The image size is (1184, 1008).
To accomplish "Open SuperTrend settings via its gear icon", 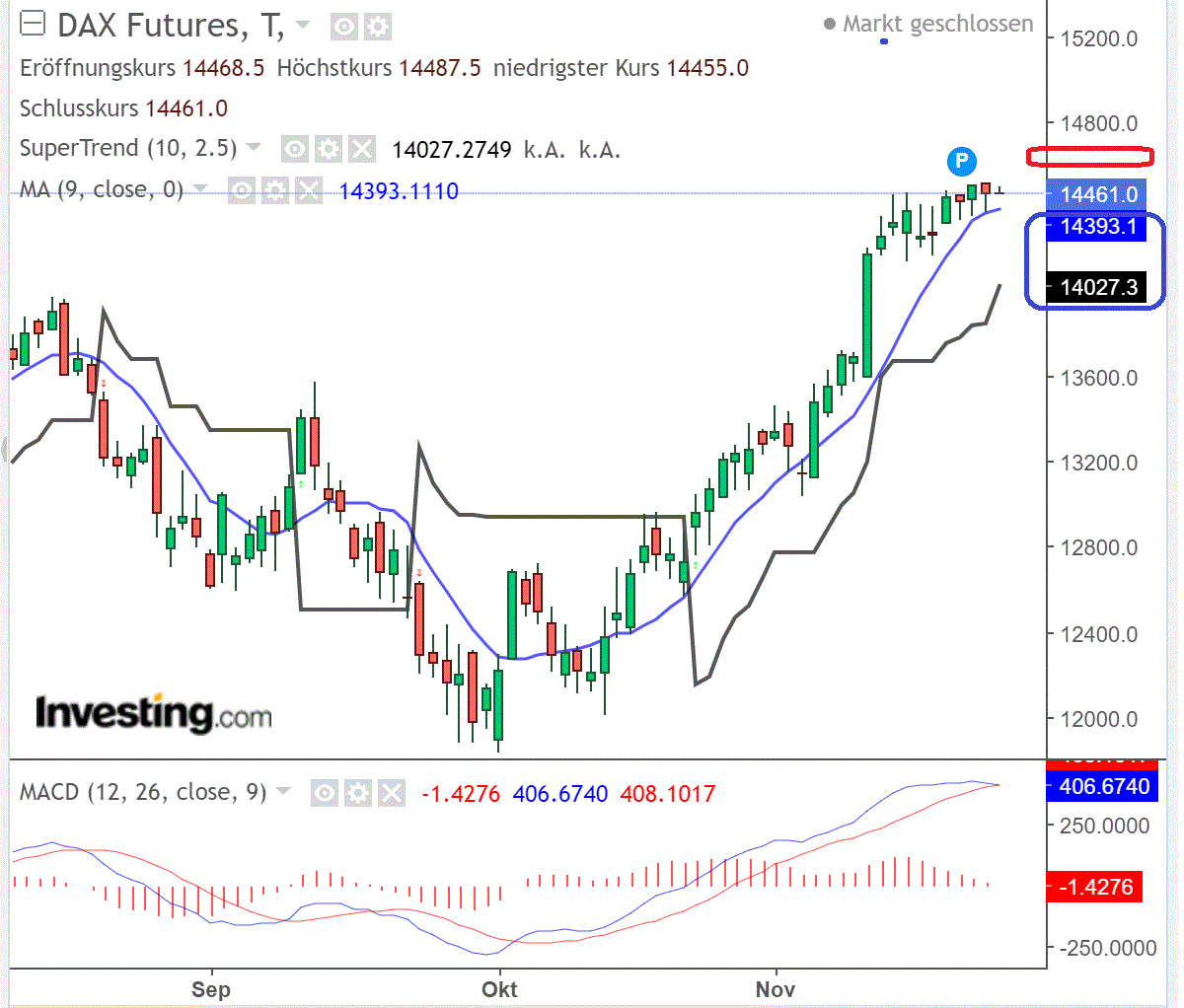I will [x=330, y=148].
